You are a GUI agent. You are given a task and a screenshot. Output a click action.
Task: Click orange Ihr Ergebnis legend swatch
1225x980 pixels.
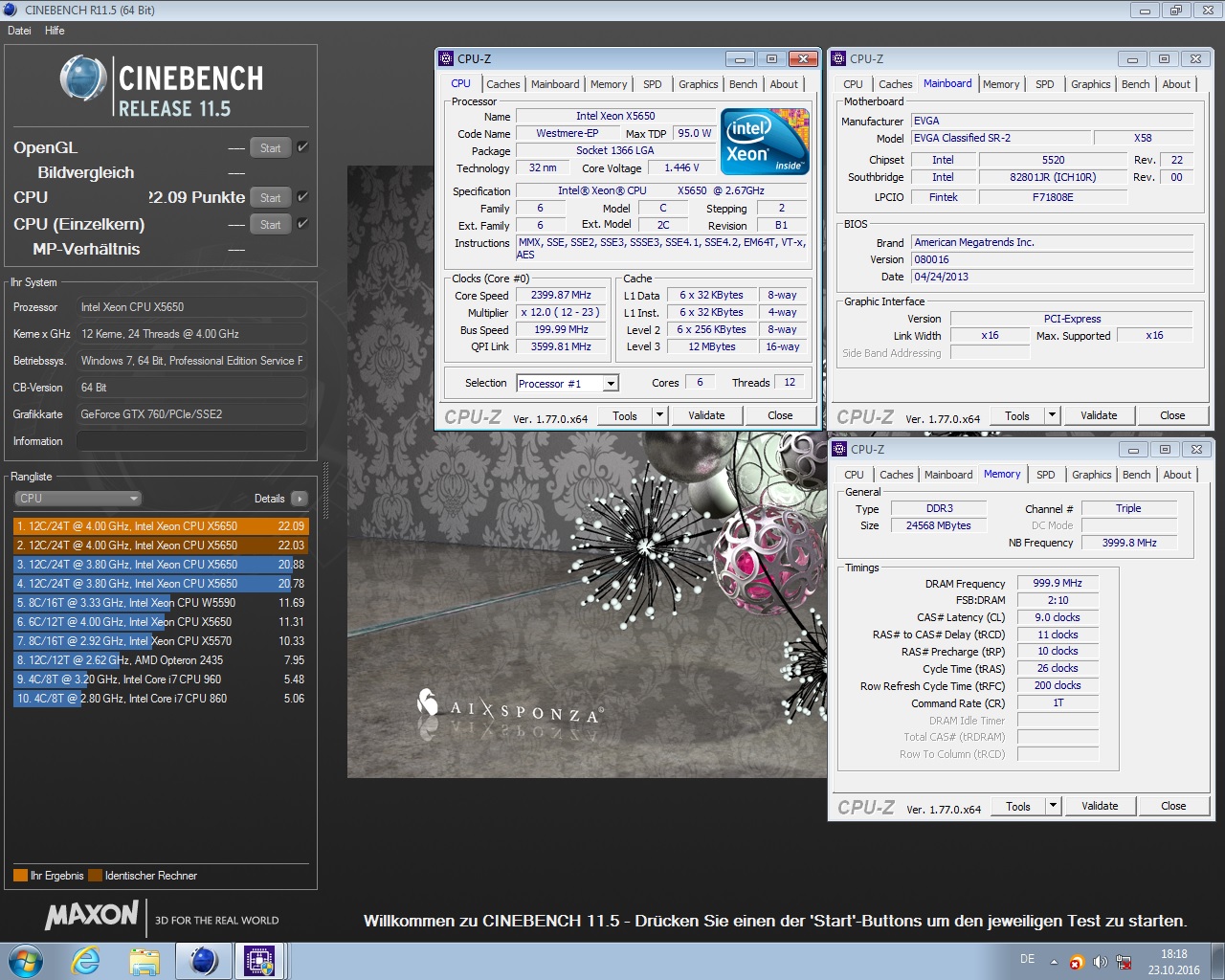tap(20, 876)
